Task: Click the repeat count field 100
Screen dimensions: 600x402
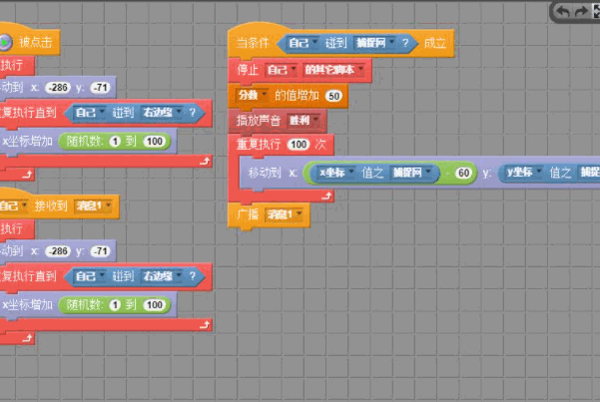Action: coord(298,144)
